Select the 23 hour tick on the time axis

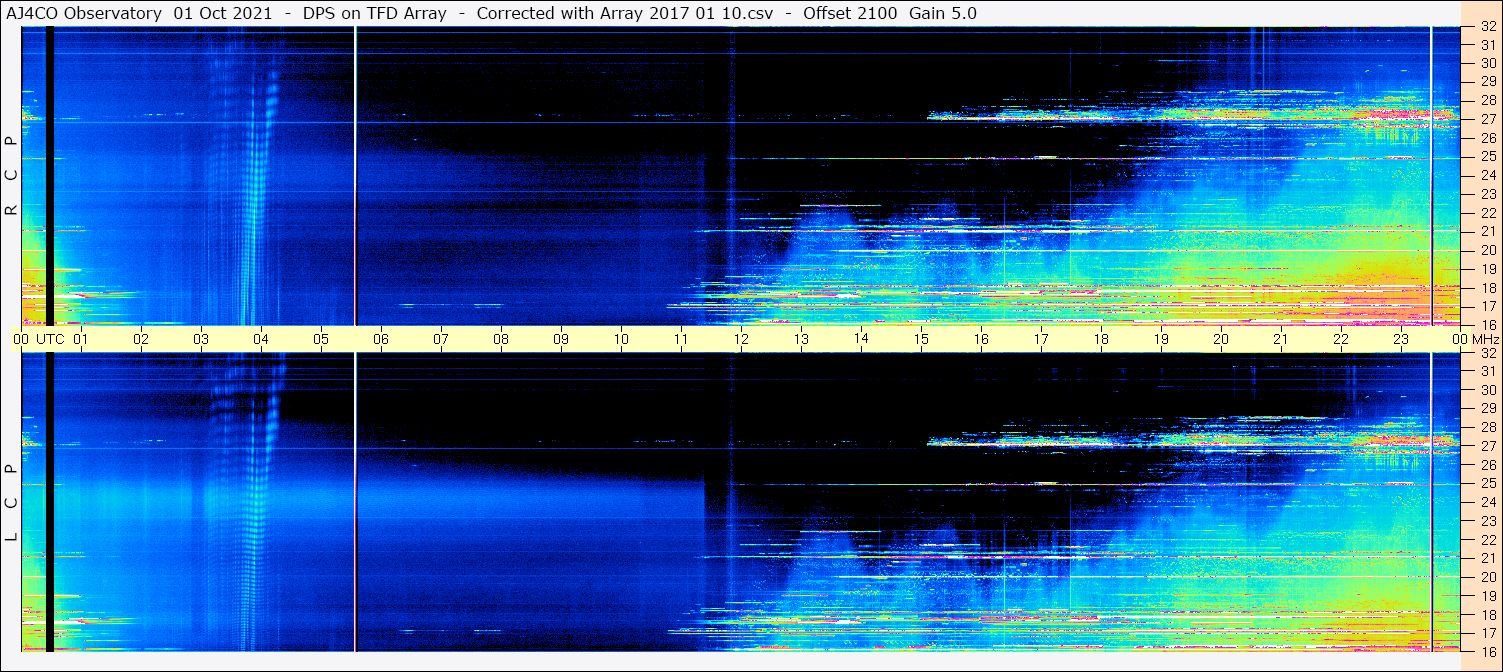click(1401, 339)
